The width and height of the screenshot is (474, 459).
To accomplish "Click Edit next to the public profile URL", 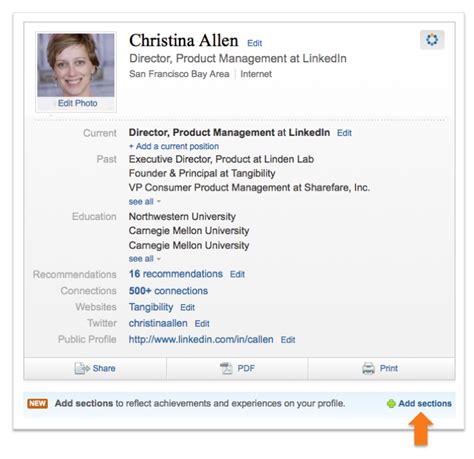I will point(288,340).
